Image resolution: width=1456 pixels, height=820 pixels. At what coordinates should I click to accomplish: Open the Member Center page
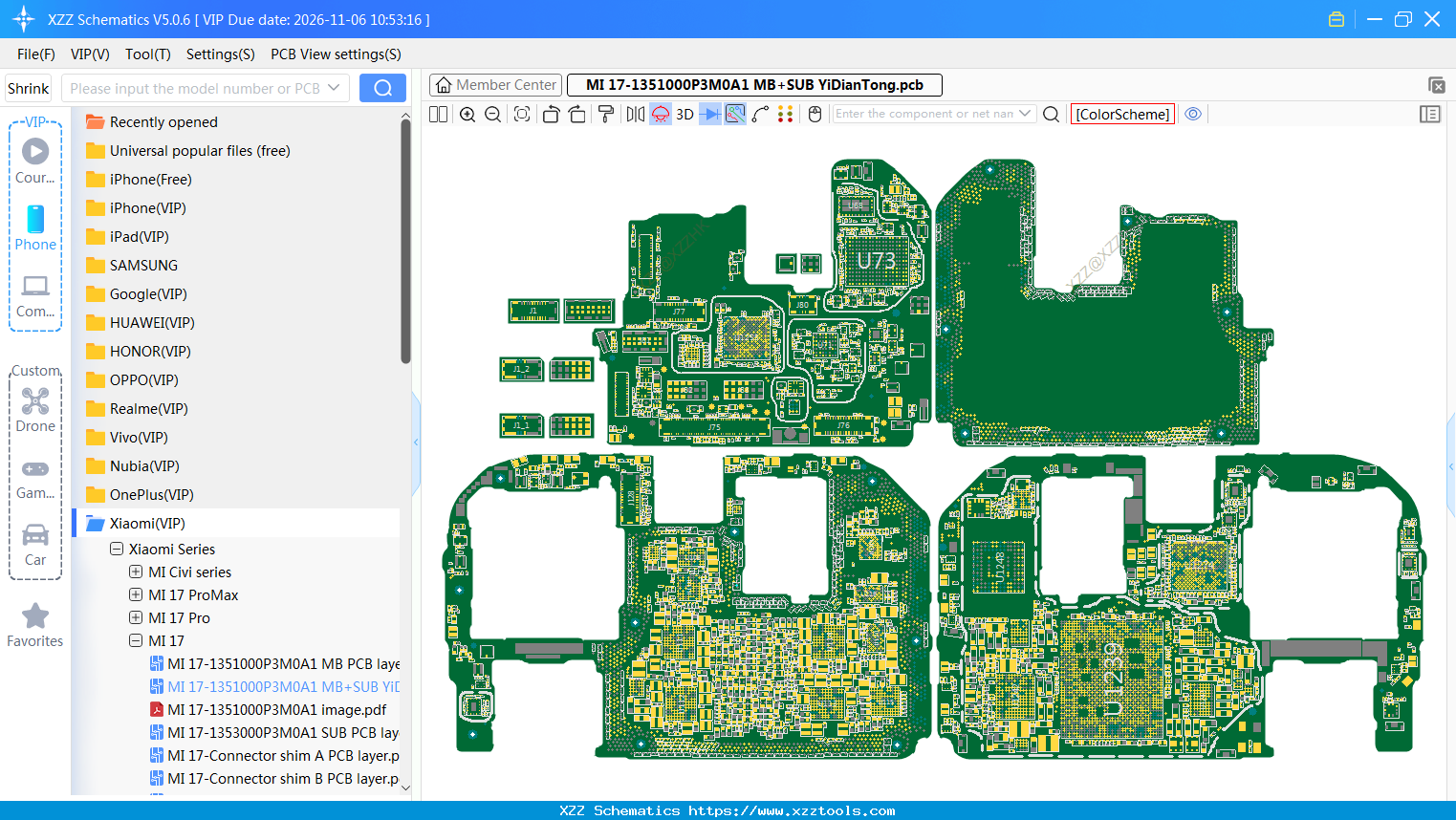[495, 84]
